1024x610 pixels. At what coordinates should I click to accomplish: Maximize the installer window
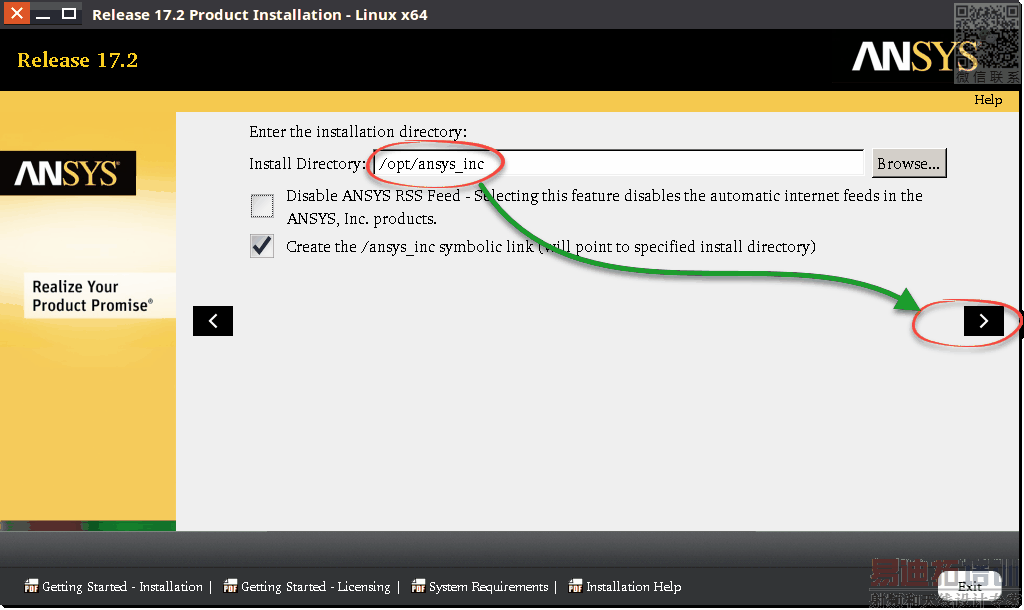click(69, 14)
